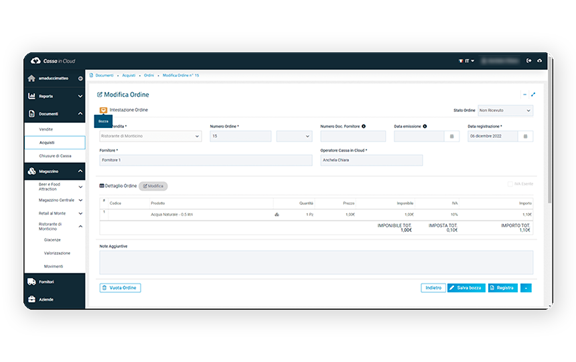This screenshot has height=362, width=576.
Task: Click the Documenti file icon
Action: pyautogui.click(x=32, y=114)
